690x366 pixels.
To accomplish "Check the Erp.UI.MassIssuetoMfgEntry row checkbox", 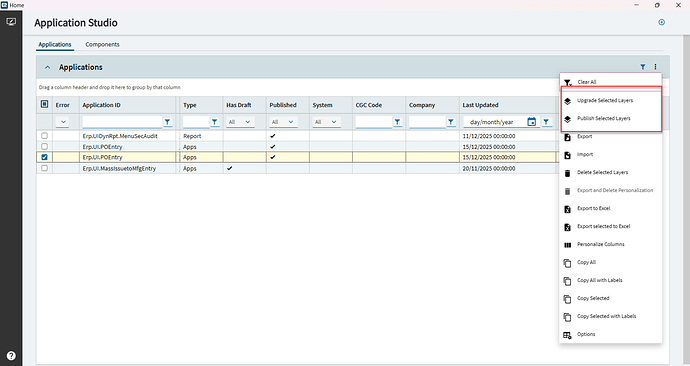I will 44,168.
